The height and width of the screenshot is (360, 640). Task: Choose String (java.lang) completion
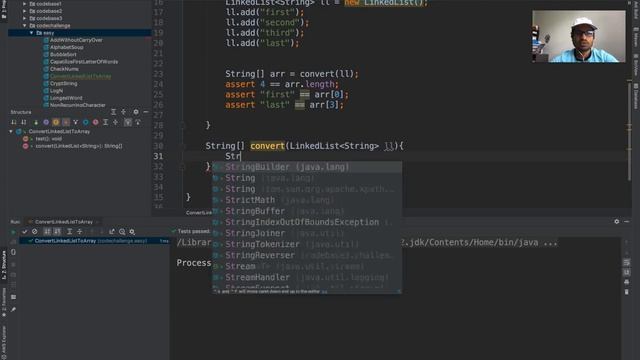pos(306,178)
